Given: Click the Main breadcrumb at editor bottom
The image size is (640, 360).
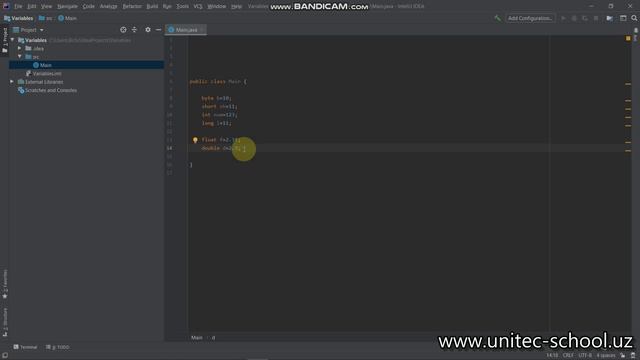Looking at the screenshot, I should click(x=197, y=338).
